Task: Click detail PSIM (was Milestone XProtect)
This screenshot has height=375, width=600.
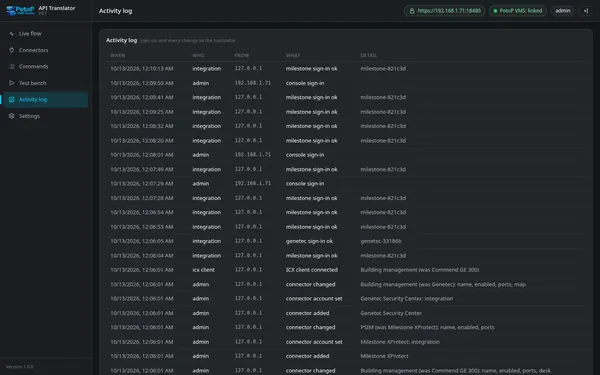Action: coord(427,327)
